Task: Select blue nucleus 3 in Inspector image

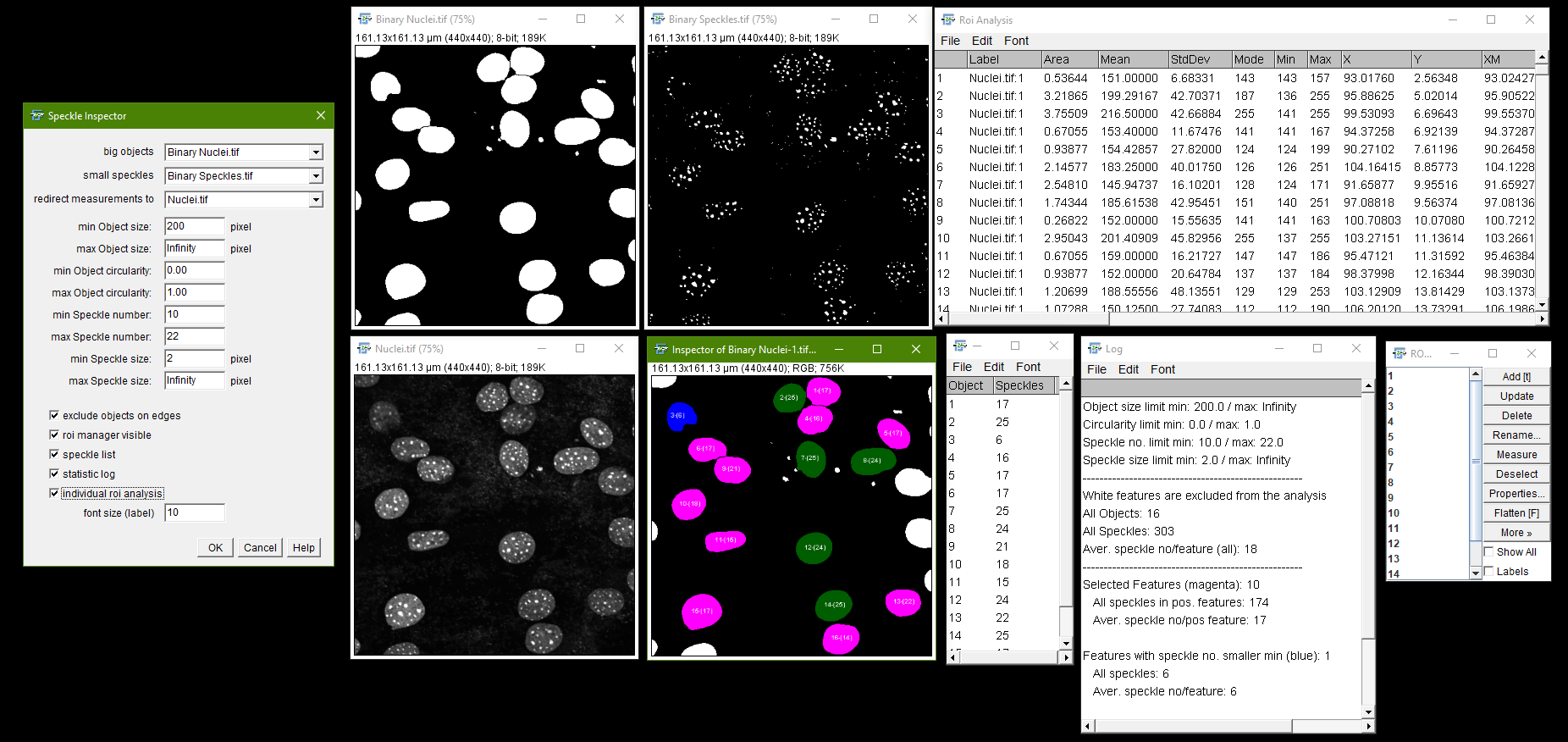Action: pos(680,416)
